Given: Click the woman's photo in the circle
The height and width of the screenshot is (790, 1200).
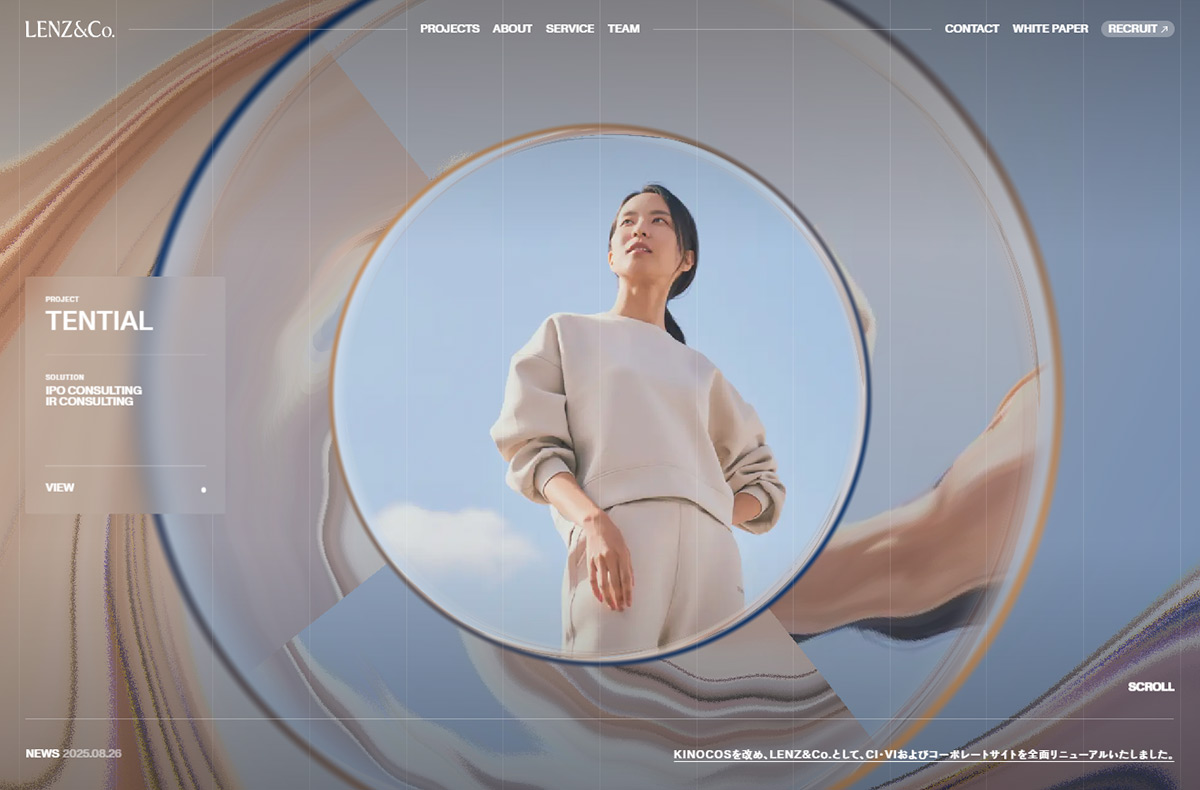Looking at the screenshot, I should point(600,395).
